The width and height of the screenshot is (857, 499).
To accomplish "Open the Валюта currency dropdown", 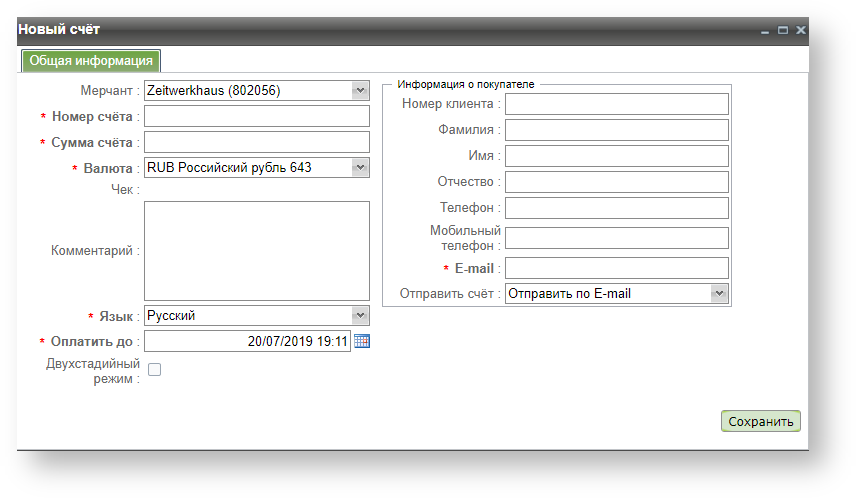I will tap(360, 168).
